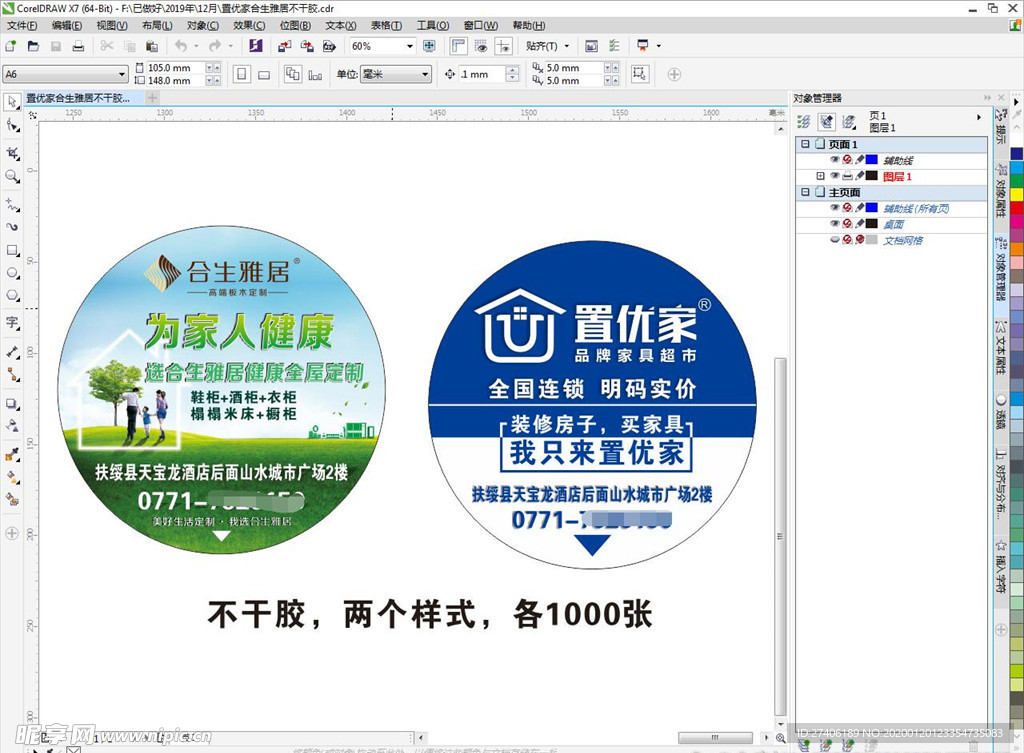Open the A6 page size dropdown

[x=122, y=74]
